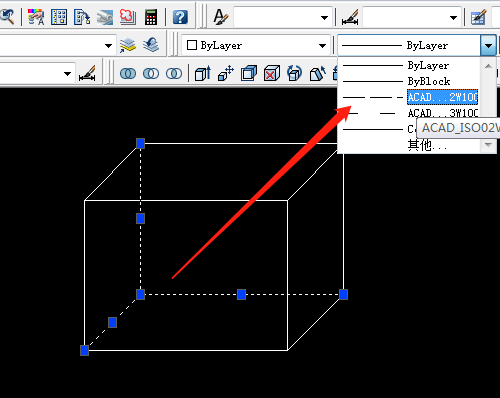Choose ByBlock in the linetype list
Viewport: 500px width, 398px height.
[x=410, y=81]
